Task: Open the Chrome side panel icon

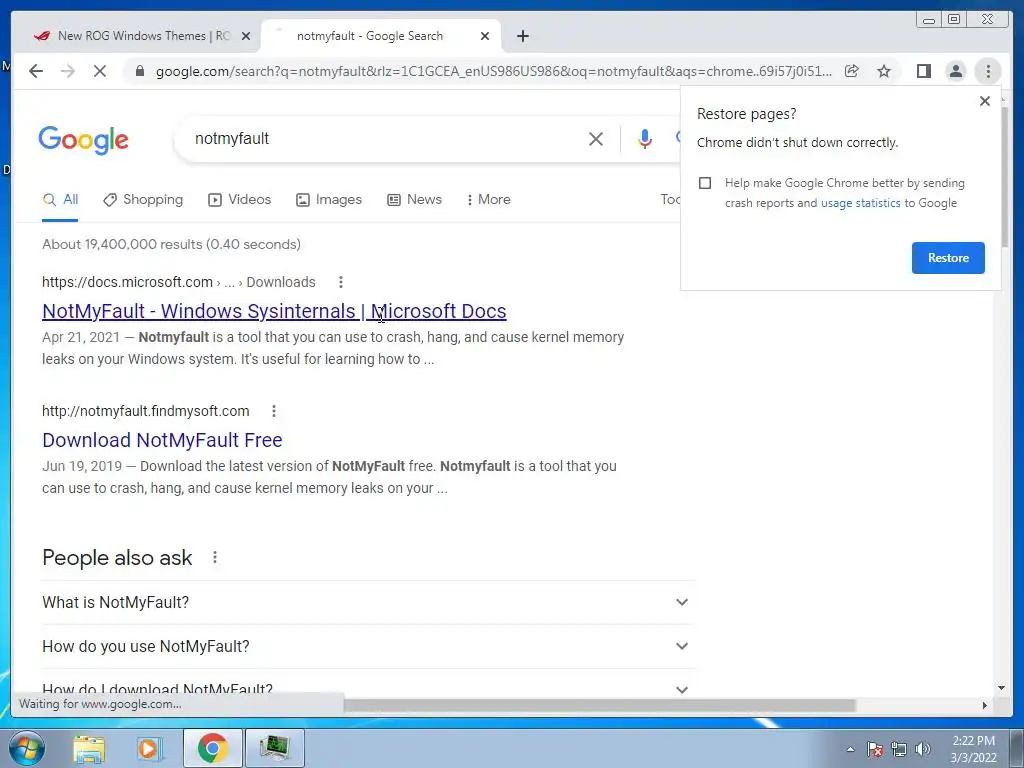Action: tap(923, 71)
